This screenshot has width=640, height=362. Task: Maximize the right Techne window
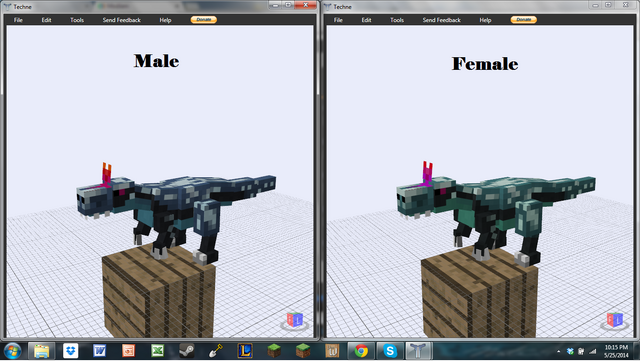pos(608,5)
